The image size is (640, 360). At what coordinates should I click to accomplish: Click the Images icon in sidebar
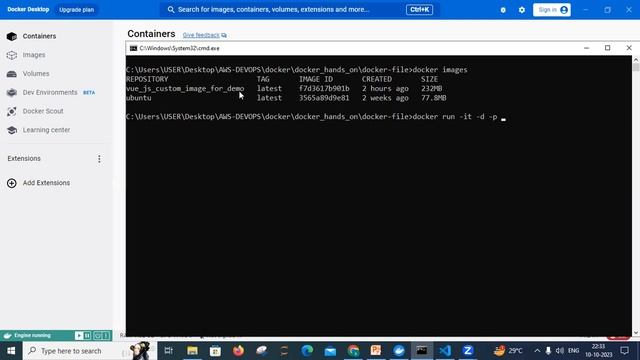pyautogui.click(x=12, y=55)
